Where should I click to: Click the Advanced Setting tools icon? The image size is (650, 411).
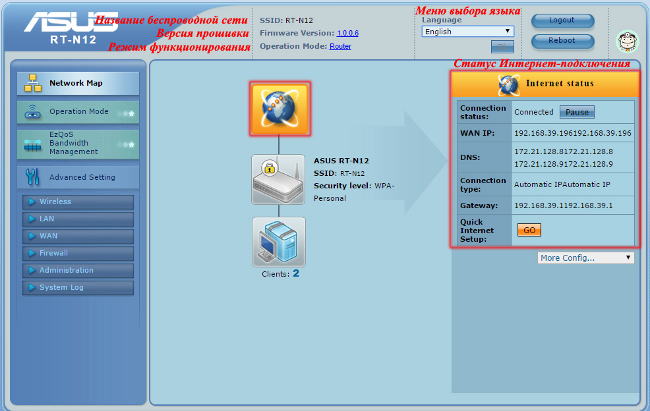tap(32, 177)
